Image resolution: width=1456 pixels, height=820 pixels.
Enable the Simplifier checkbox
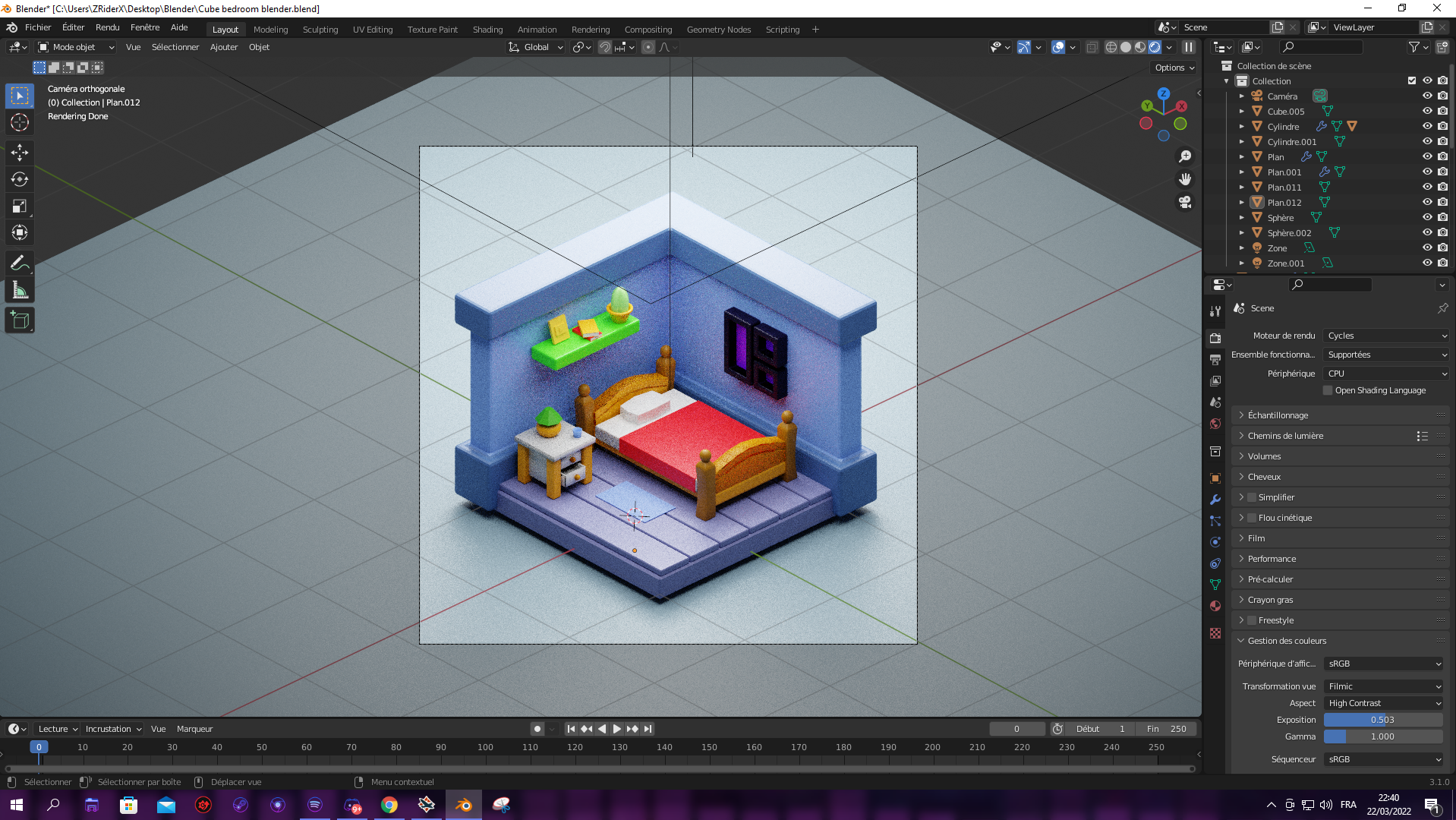pos(1252,497)
